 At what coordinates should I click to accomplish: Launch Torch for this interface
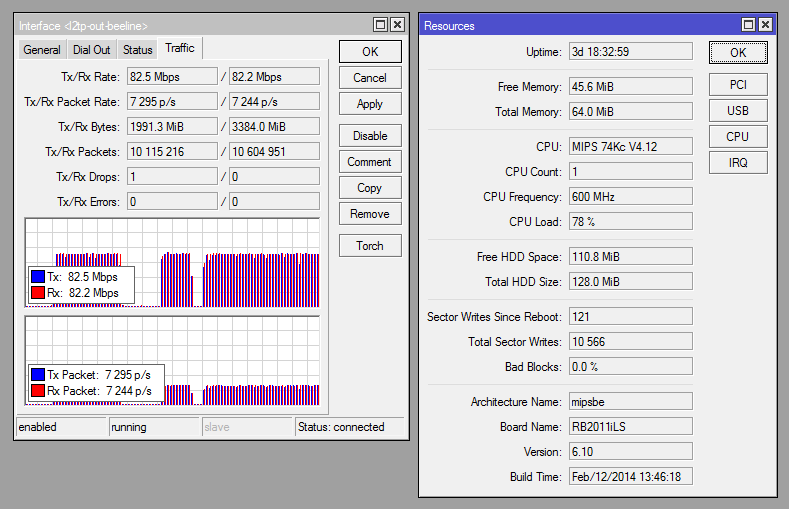tap(370, 246)
